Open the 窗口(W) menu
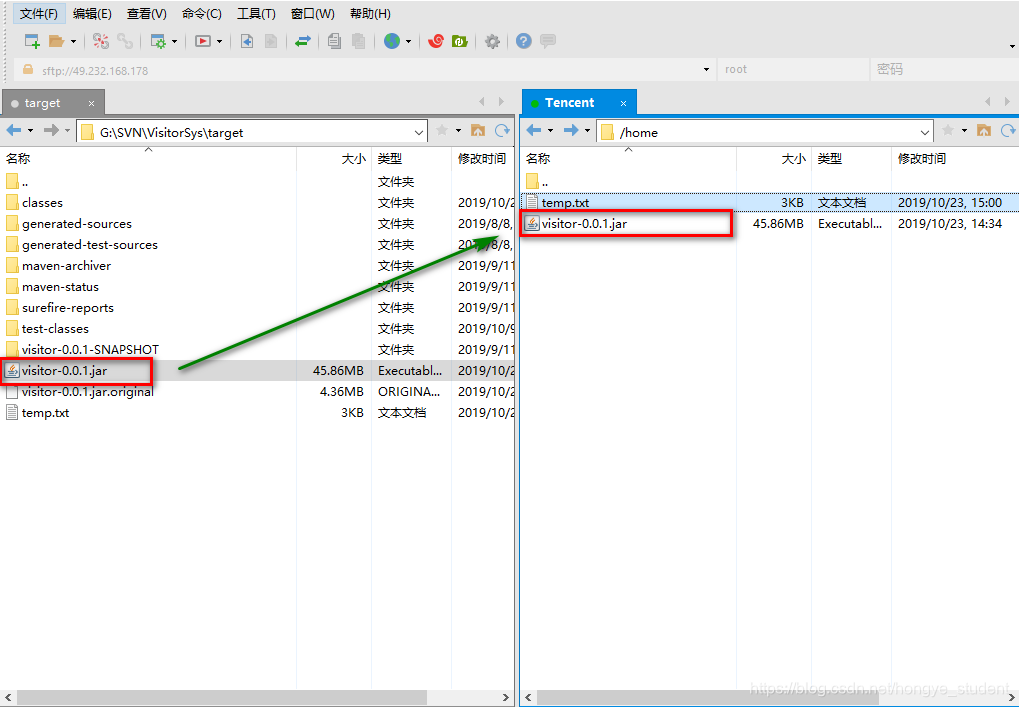This screenshot has width=1019, height=707. click(313, 14)
